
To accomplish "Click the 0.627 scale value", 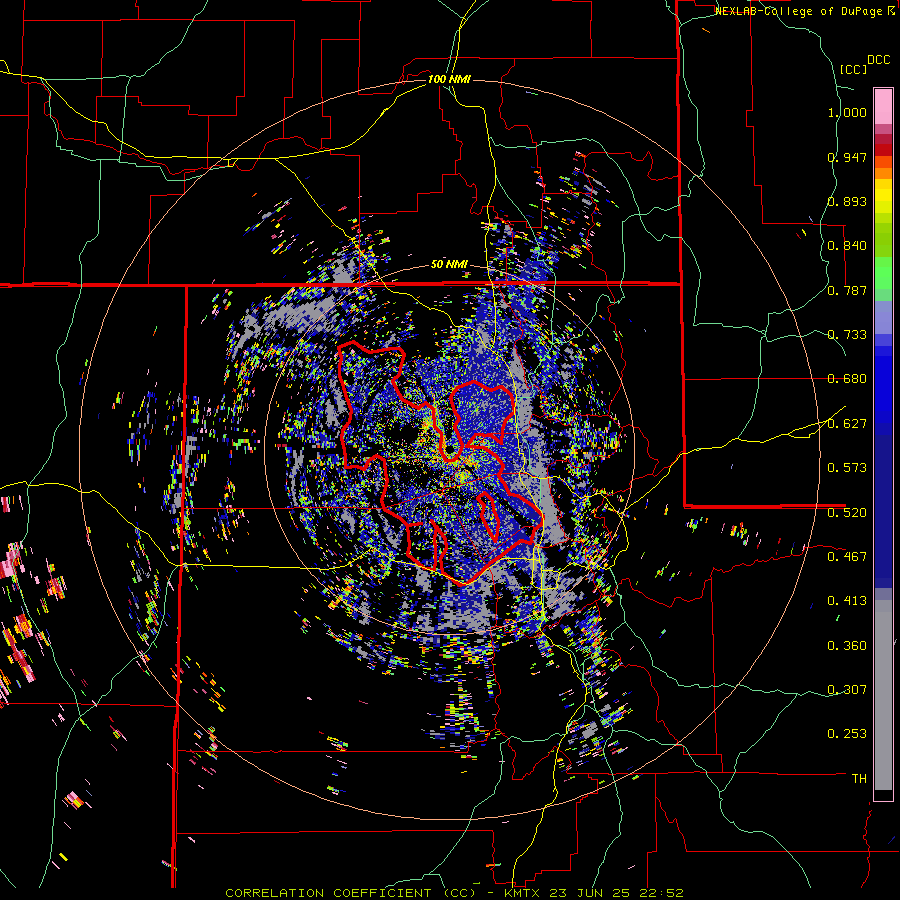I will click(847, 424).
